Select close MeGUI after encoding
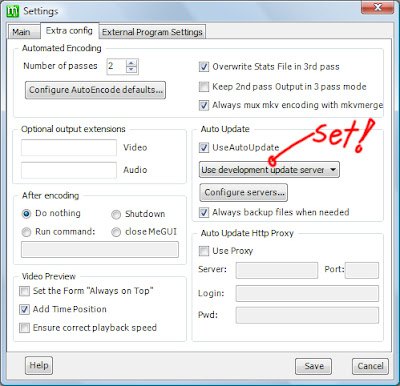 tap(116, 232)
